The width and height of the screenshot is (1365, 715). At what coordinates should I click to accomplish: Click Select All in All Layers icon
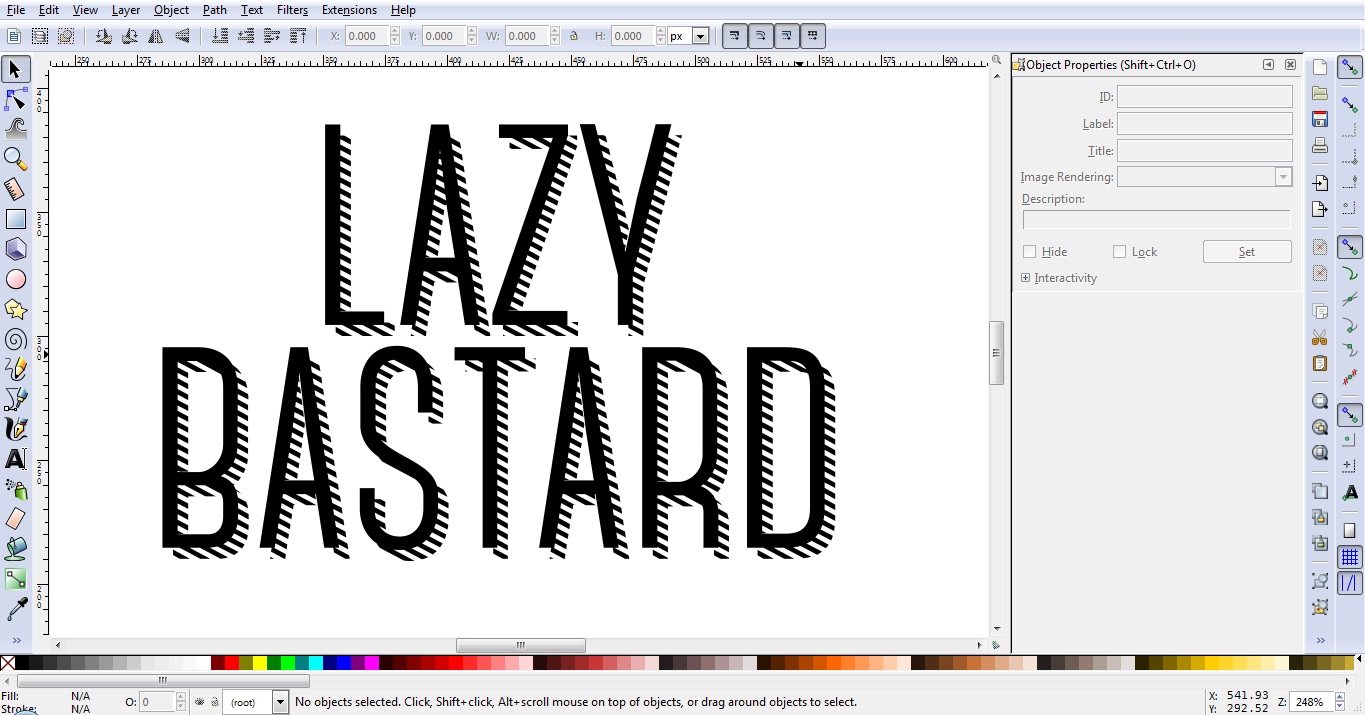coord(40,36)
